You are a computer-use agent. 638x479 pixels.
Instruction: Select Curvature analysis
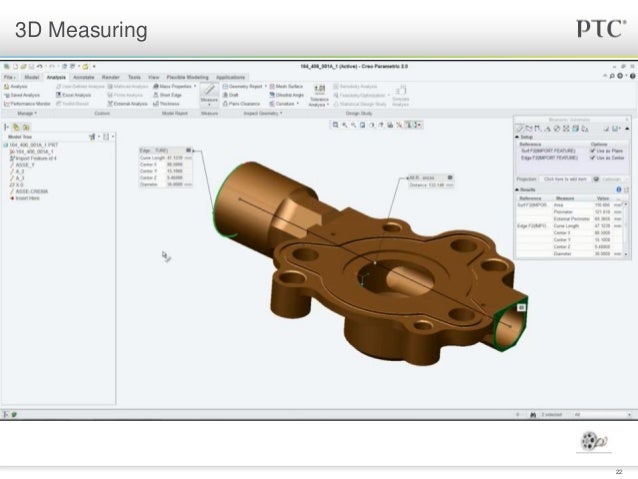click(x=282, y=104)
